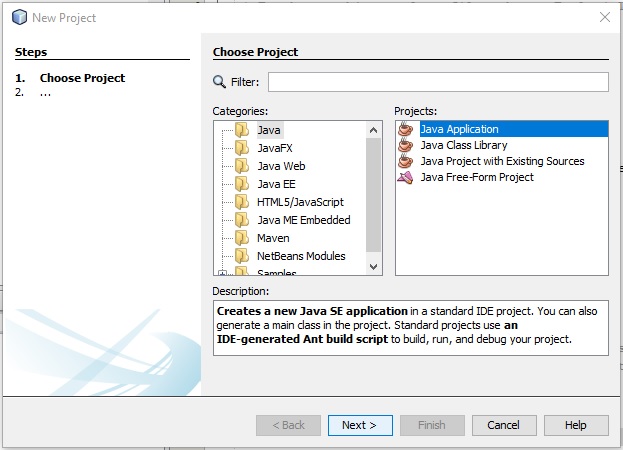This screenshot has width=623, height=450.
Task: Click the Choose Project step in Steps
Action: pyautogui.click(x=82, y=78)
